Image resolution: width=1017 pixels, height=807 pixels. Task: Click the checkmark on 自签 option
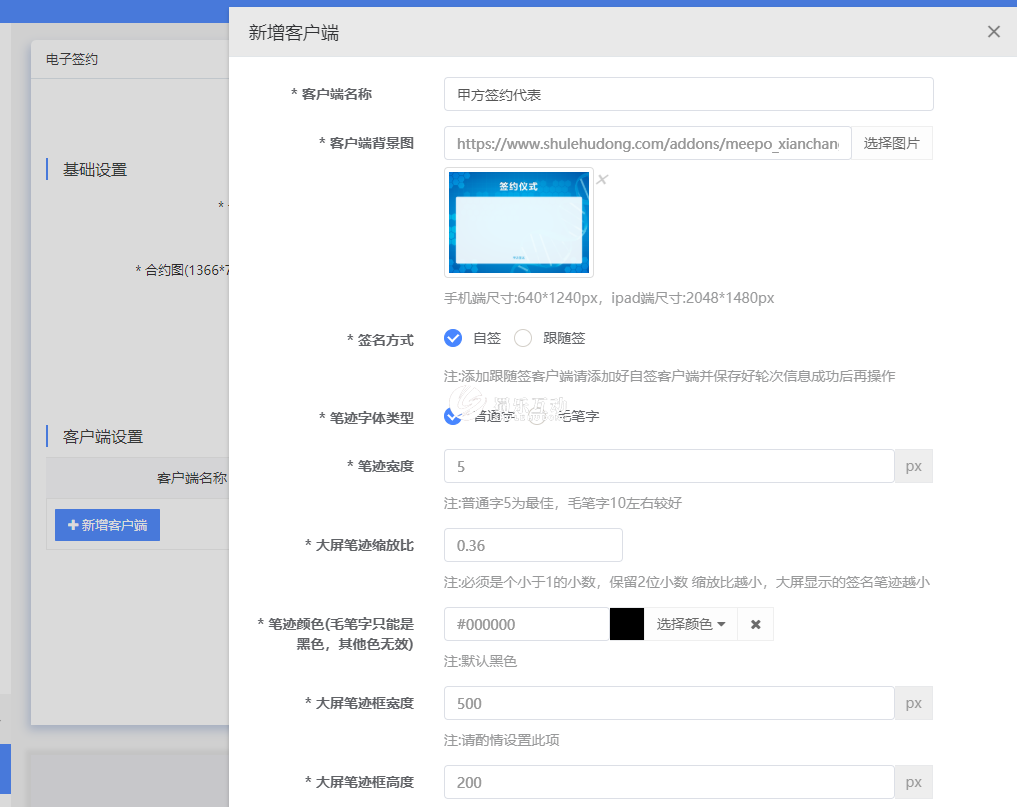[x=453, y=338]
